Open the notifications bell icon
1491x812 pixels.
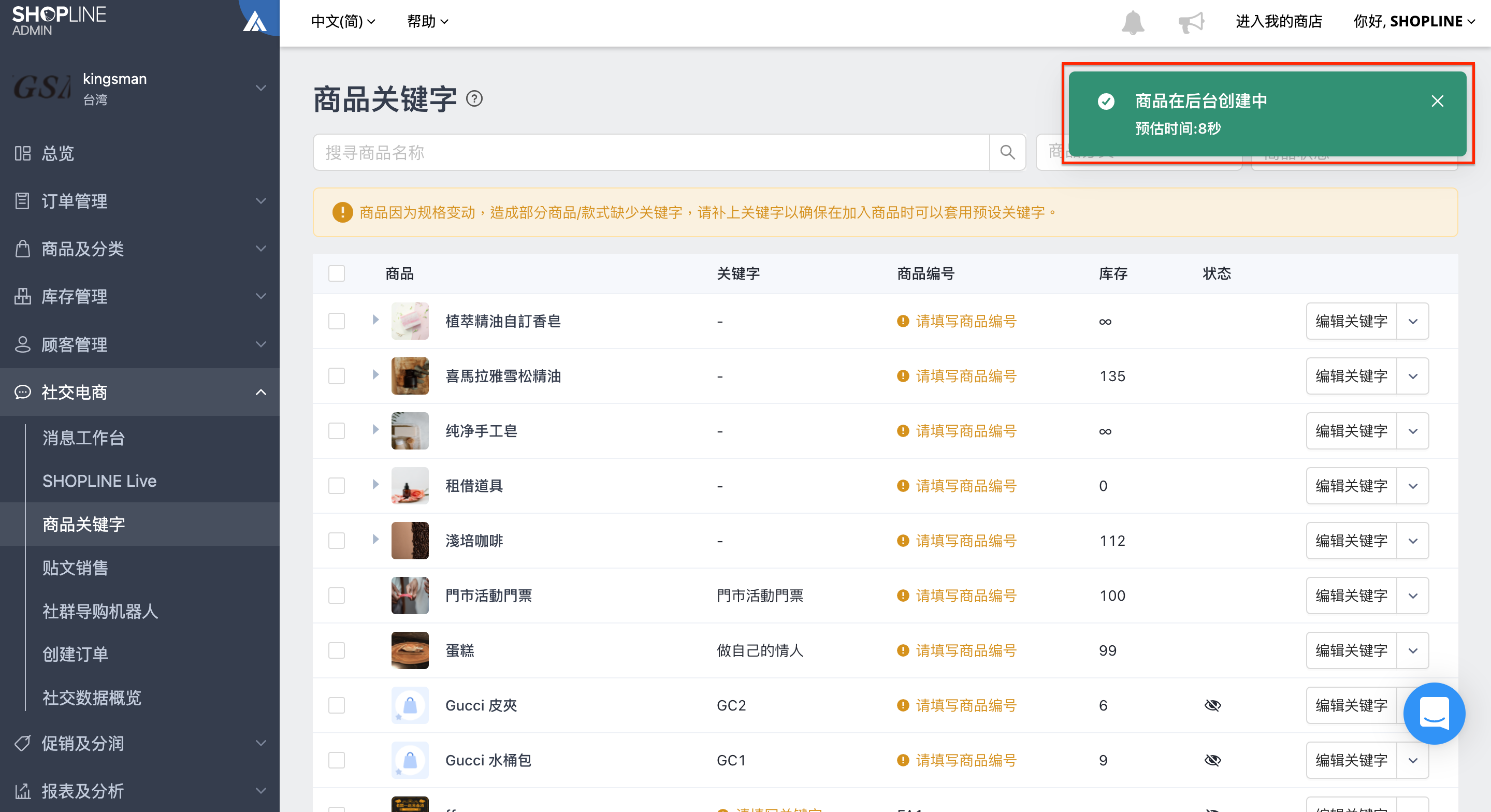pos(1133,23)
